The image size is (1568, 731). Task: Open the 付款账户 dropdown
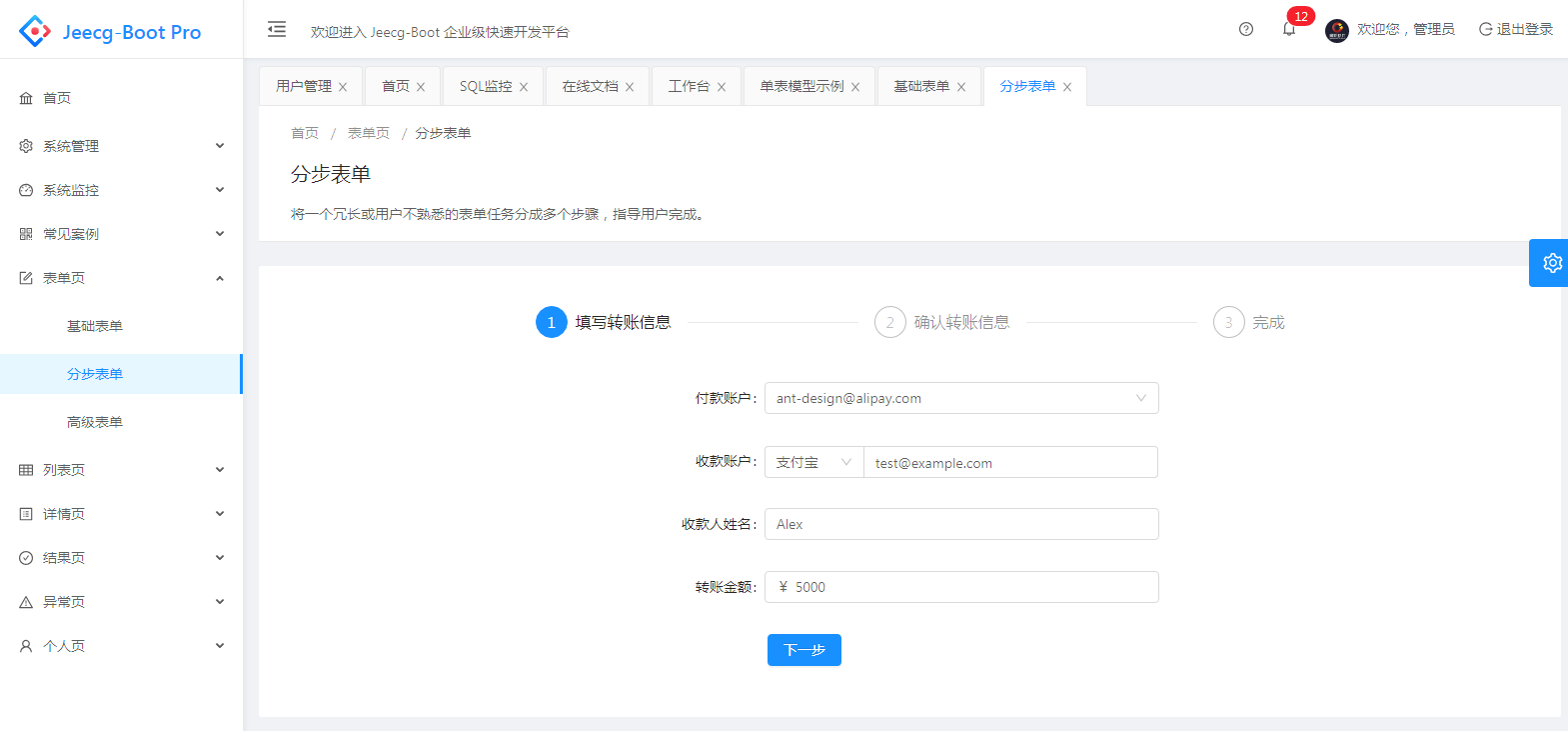point(961,398)
